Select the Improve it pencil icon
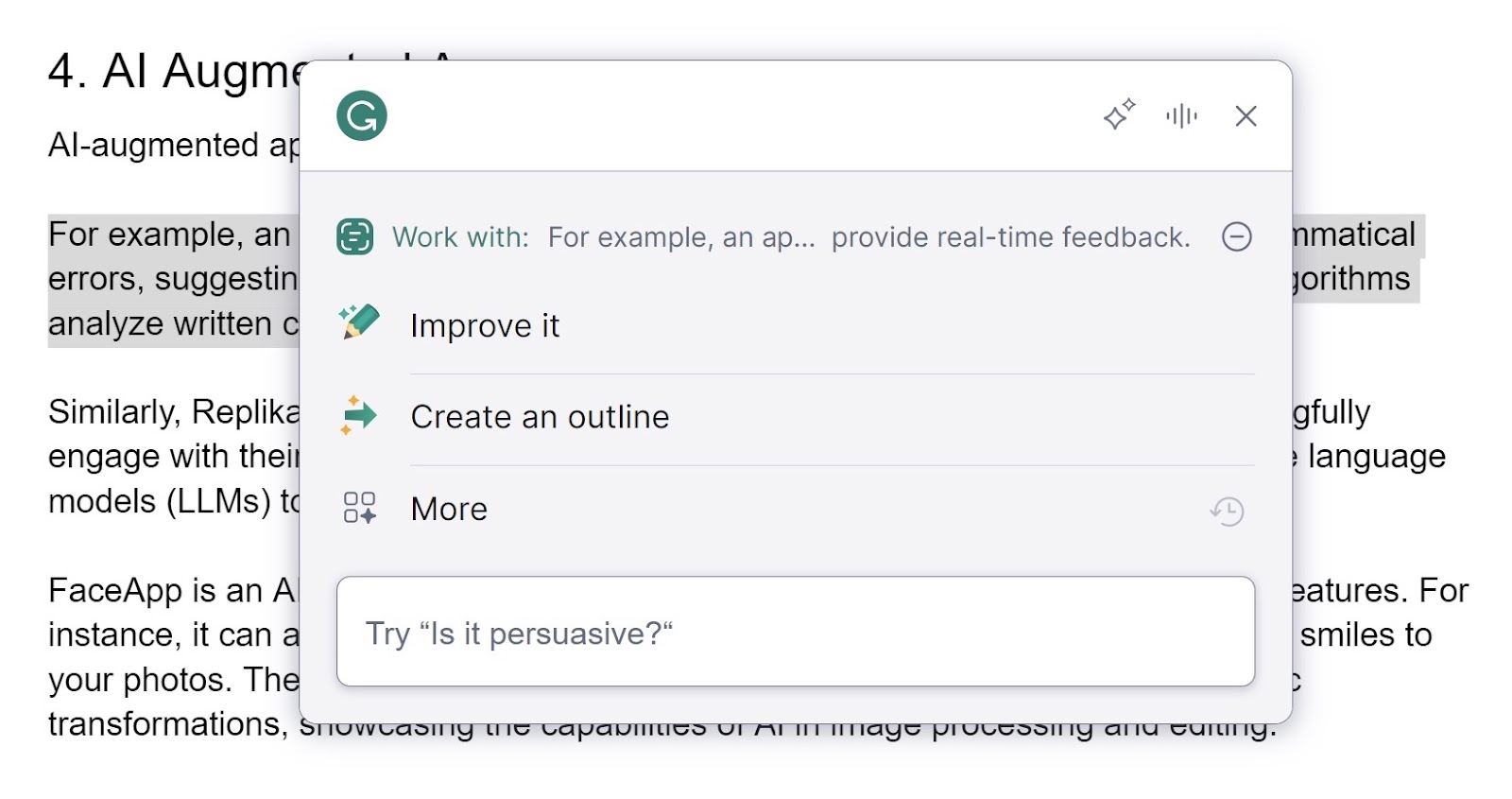Image resolution: width=1512 pixels, height=799 pixels. [x=359, y=321]
